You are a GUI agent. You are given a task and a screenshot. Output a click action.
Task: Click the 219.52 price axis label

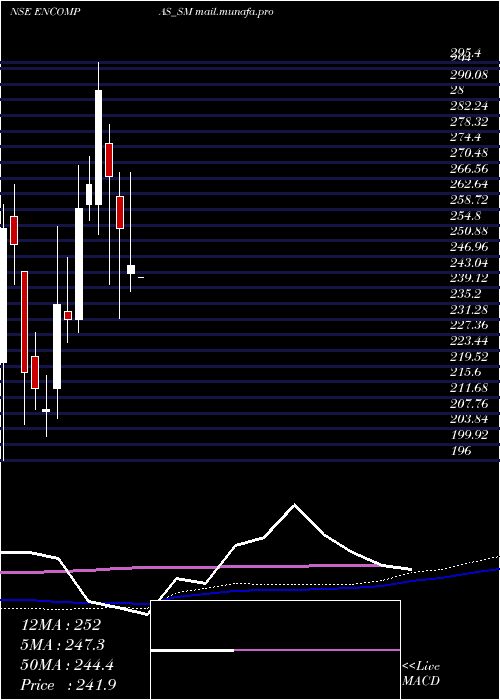tap(469, 357)
